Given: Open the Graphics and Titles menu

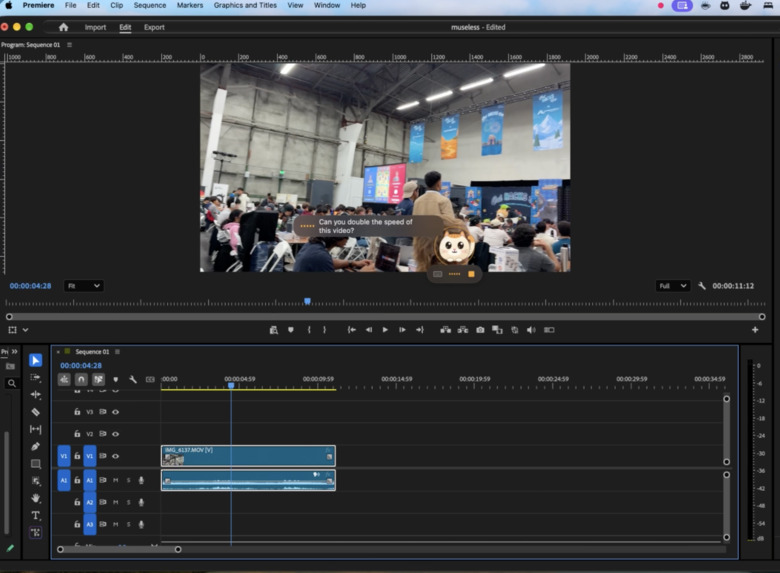Looking at the screenshot, I should tap(245, 5).
